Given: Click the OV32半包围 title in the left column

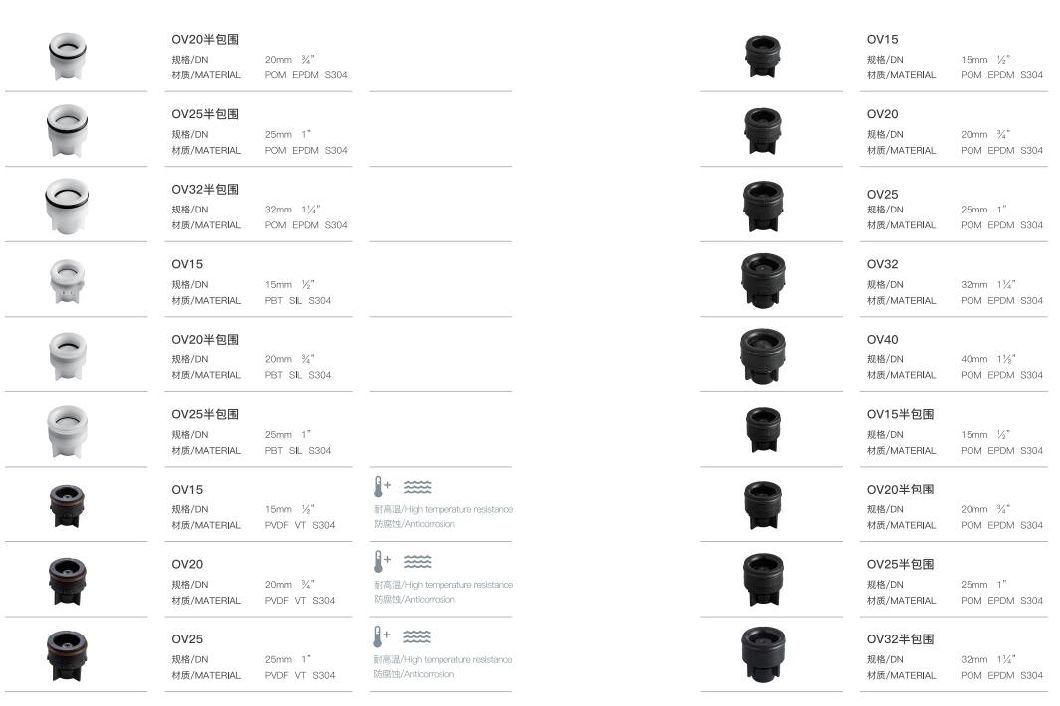Looking at the screenshot, I should click(x=205, y=189).
